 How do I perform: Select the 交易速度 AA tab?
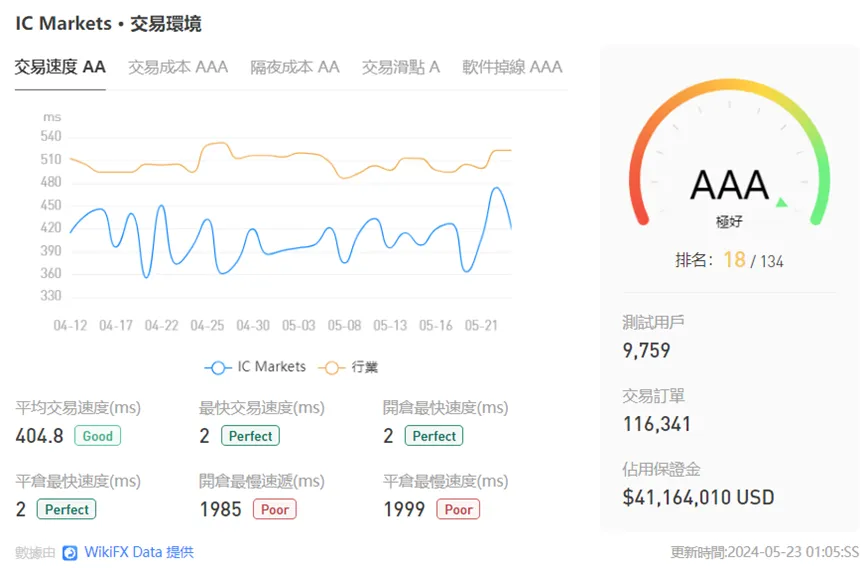(x=60, y=67)
